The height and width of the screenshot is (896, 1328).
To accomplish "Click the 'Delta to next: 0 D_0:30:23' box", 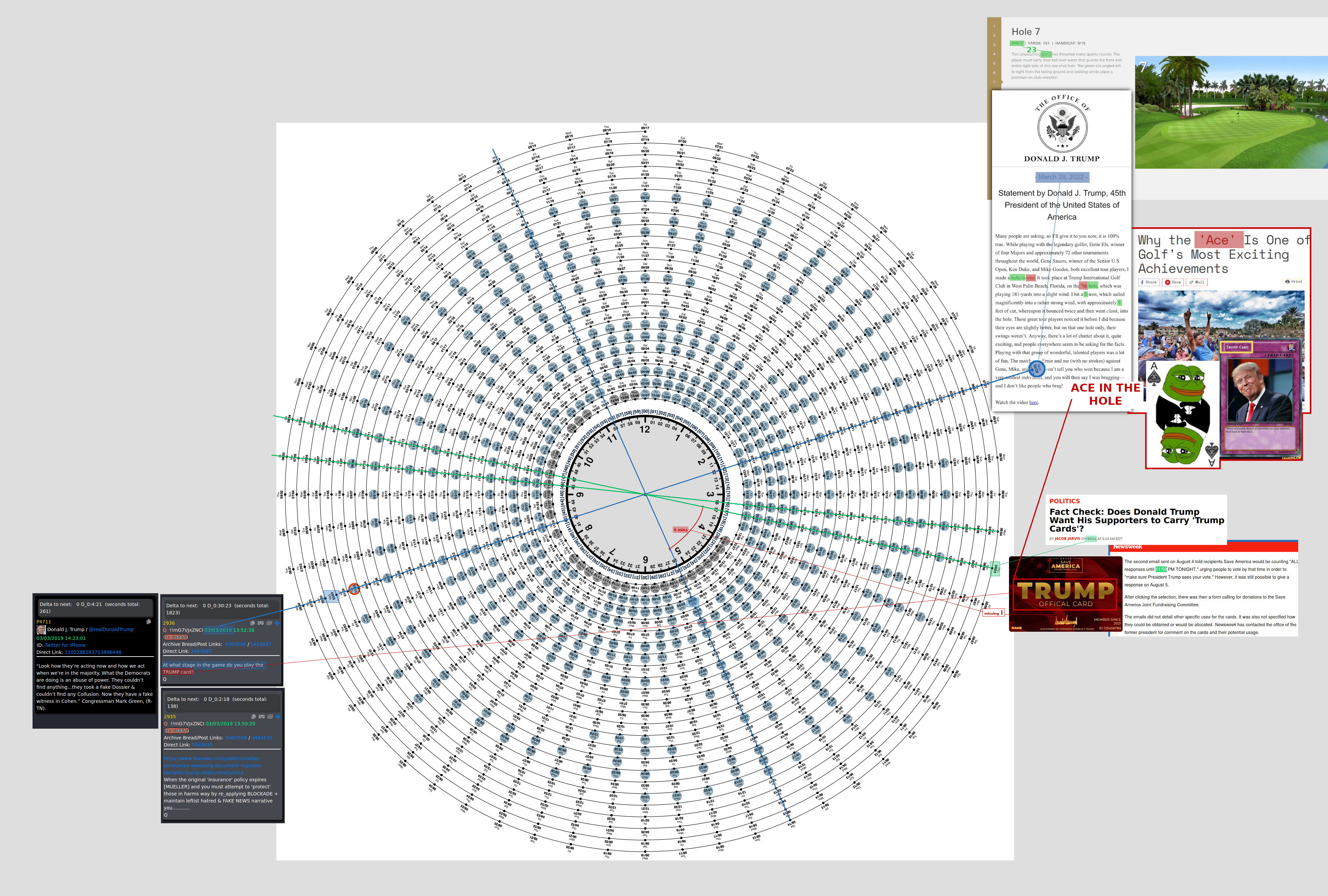I will (x=222, y=609).
